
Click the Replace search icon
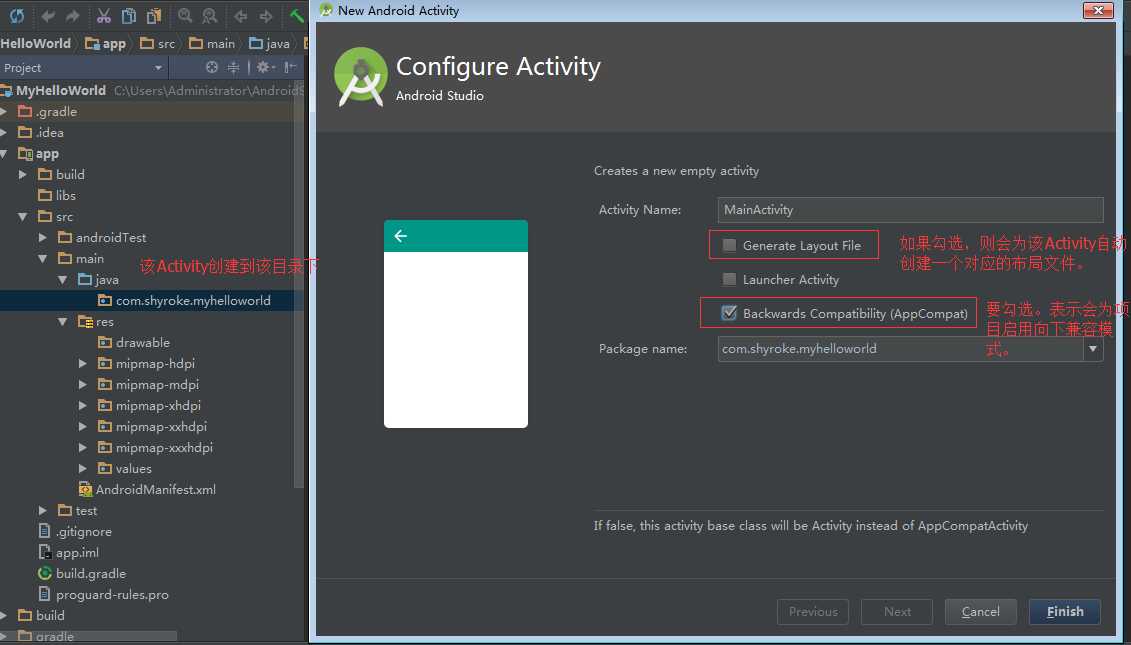click(x=209, y=16)
